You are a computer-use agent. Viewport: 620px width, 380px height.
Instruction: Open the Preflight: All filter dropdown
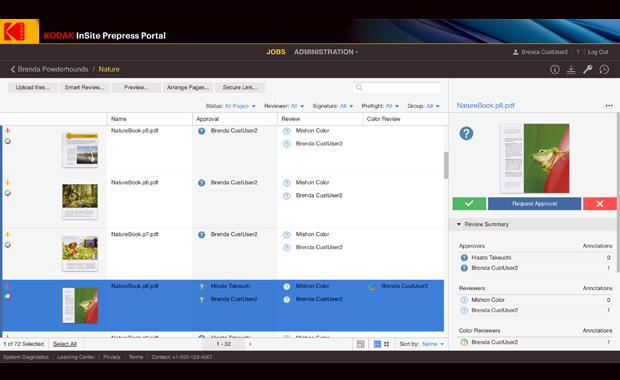point(380,106)
